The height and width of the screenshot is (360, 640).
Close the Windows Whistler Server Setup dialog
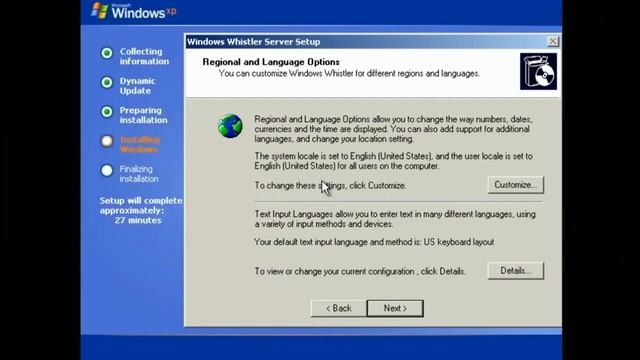click(553, 41)
